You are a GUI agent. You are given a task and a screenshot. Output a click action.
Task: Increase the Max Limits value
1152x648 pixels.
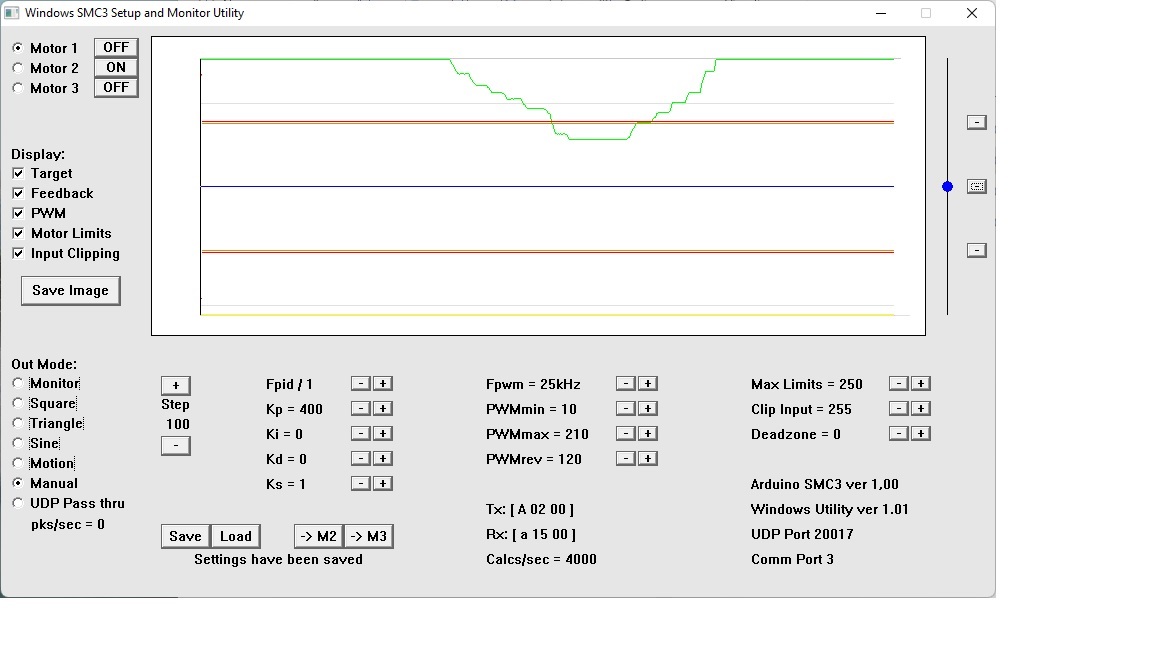click(921, 384)
